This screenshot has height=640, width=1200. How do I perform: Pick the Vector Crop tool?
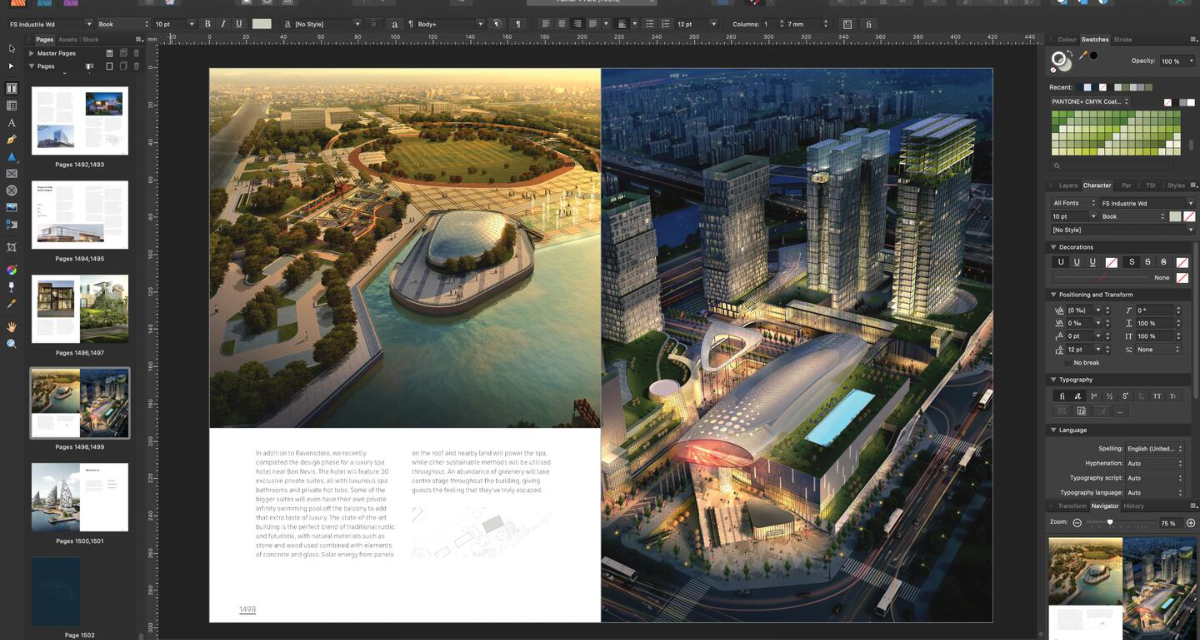(12, 247)
